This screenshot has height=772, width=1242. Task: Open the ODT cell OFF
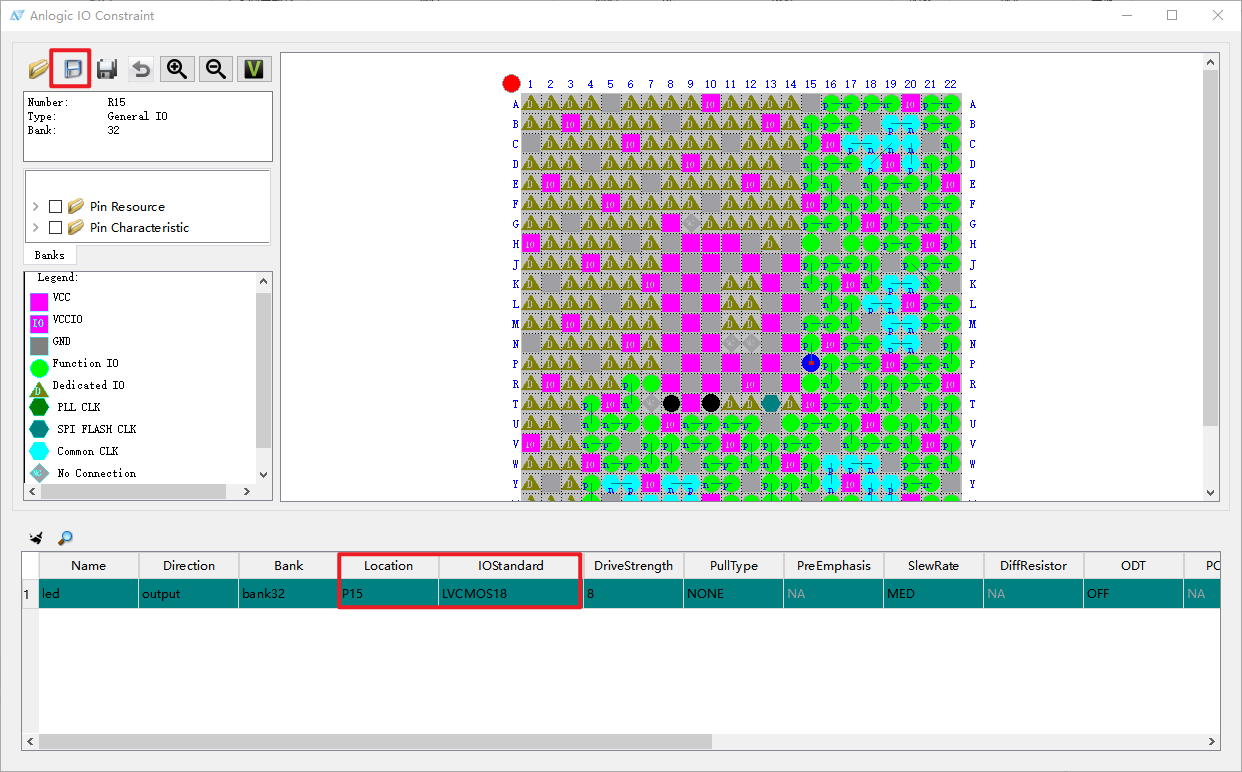coord(1134,593)
